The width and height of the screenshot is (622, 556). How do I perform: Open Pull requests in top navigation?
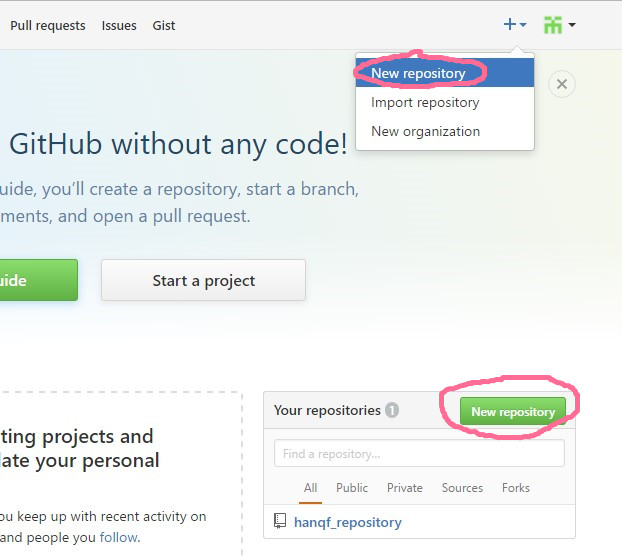pyautogui.click(x=48, y=26)
